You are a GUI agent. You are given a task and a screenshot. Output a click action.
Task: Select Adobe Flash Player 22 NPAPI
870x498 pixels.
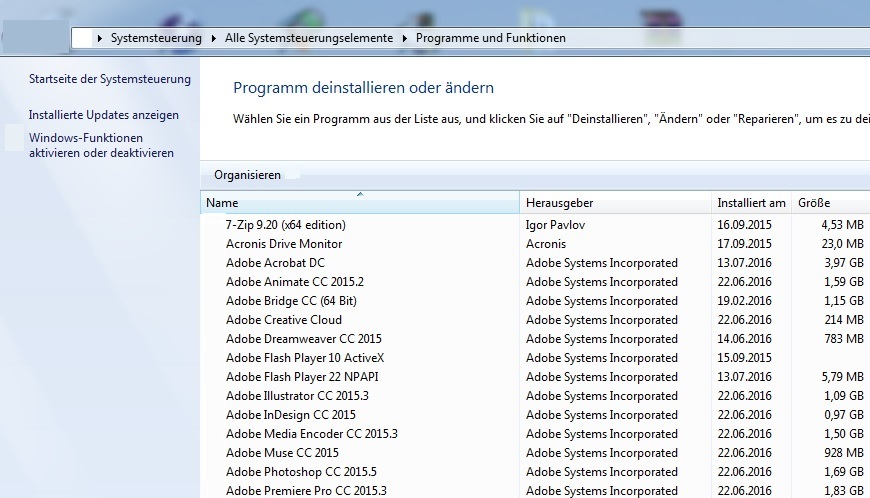coord(302,377)
